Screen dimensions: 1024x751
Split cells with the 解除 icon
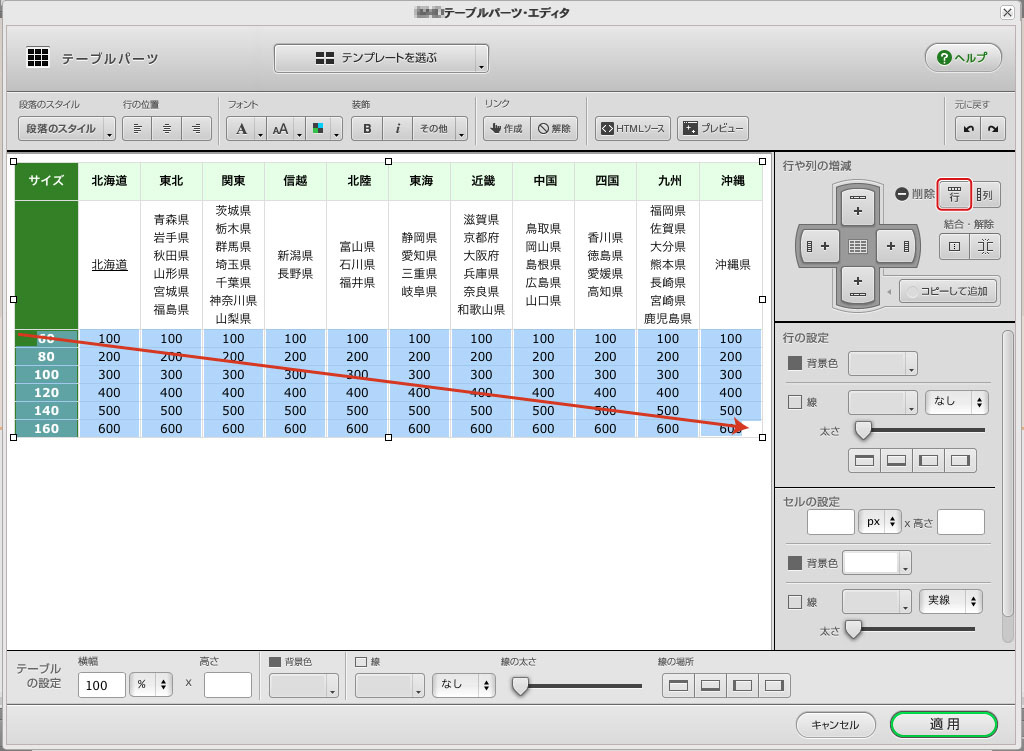click(x=985, y=246)
